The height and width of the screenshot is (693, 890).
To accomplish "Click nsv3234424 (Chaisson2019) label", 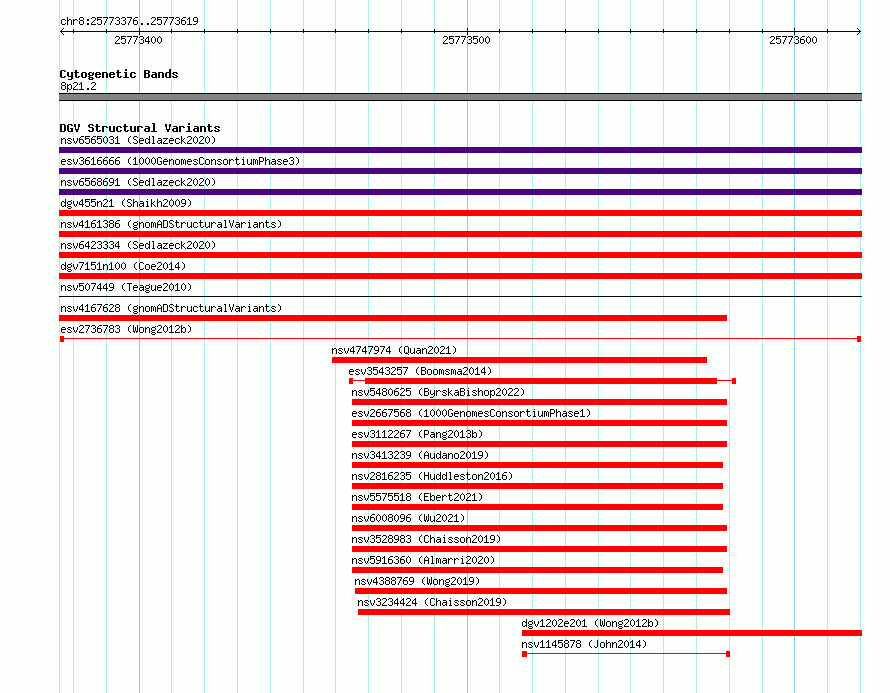I will [x=432, y=602].
